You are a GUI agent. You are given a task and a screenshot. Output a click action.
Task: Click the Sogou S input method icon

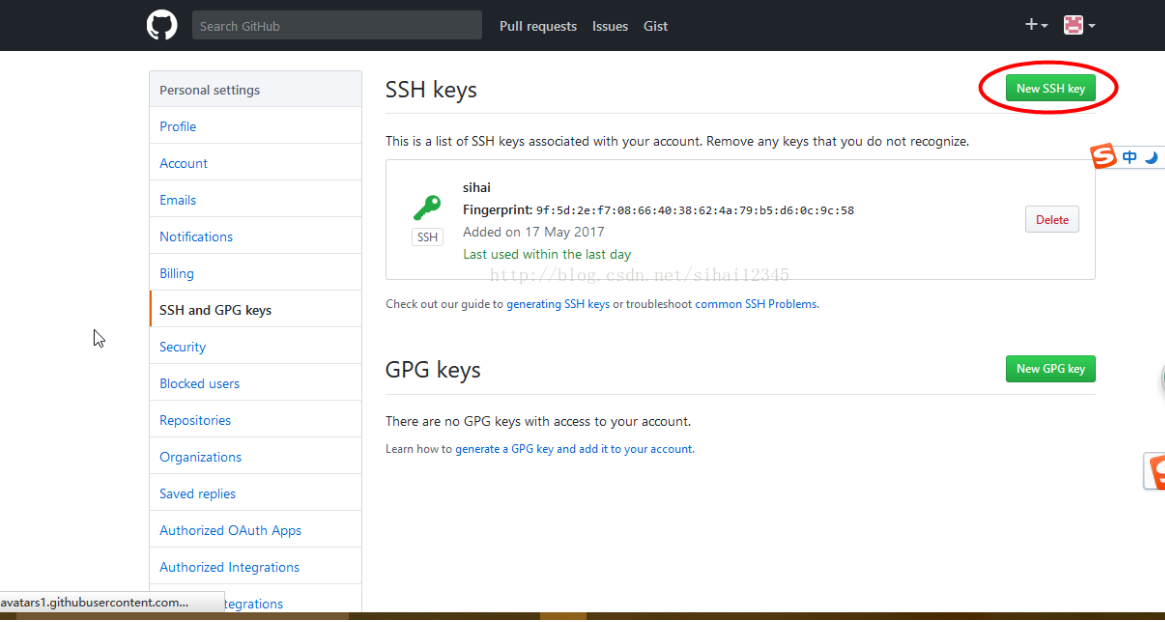coord(1103,157)
